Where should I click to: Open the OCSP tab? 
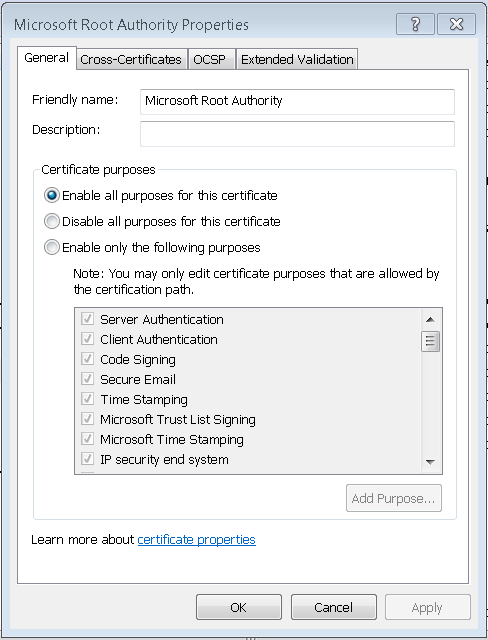pyautogui.click(x=210, y=60)
